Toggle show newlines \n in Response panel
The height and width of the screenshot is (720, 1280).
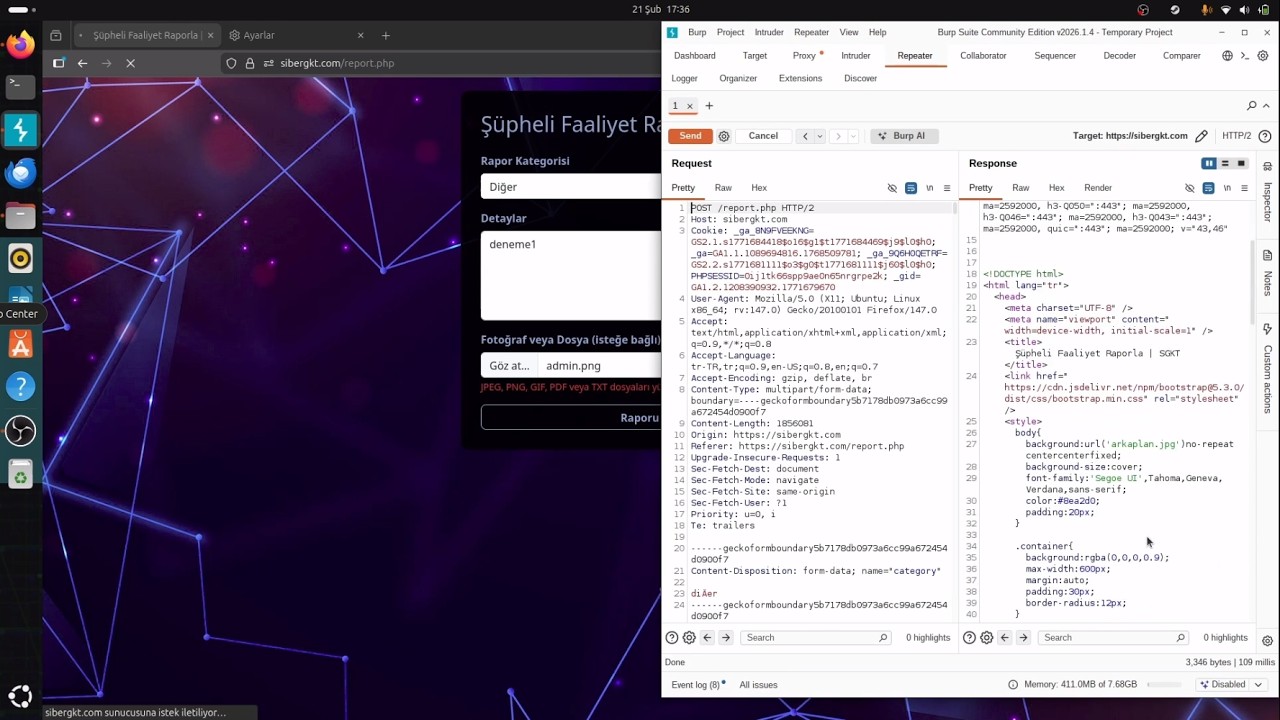[x=1226, y=188]
